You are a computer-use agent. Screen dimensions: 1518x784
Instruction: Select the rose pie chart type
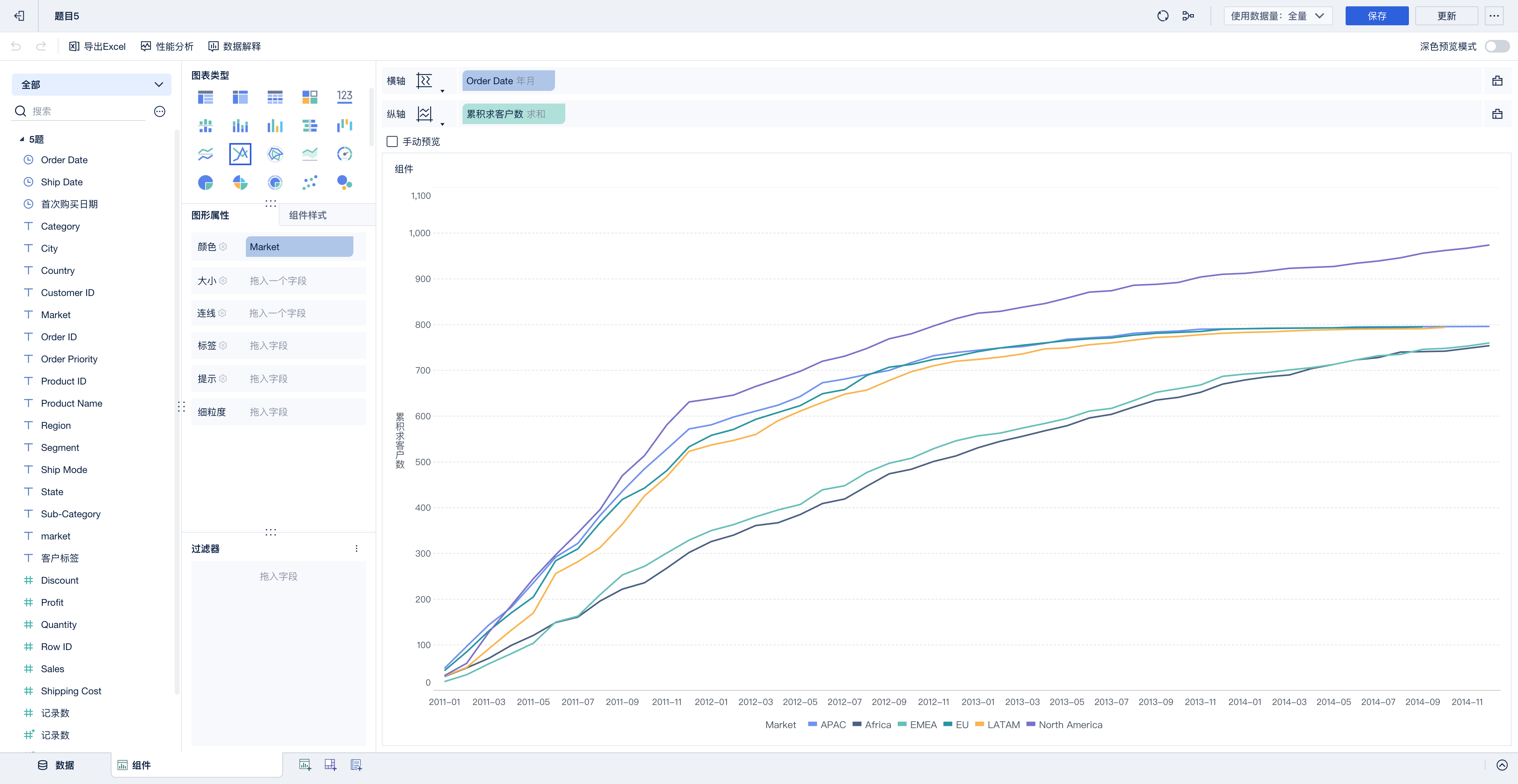(240, 183)
